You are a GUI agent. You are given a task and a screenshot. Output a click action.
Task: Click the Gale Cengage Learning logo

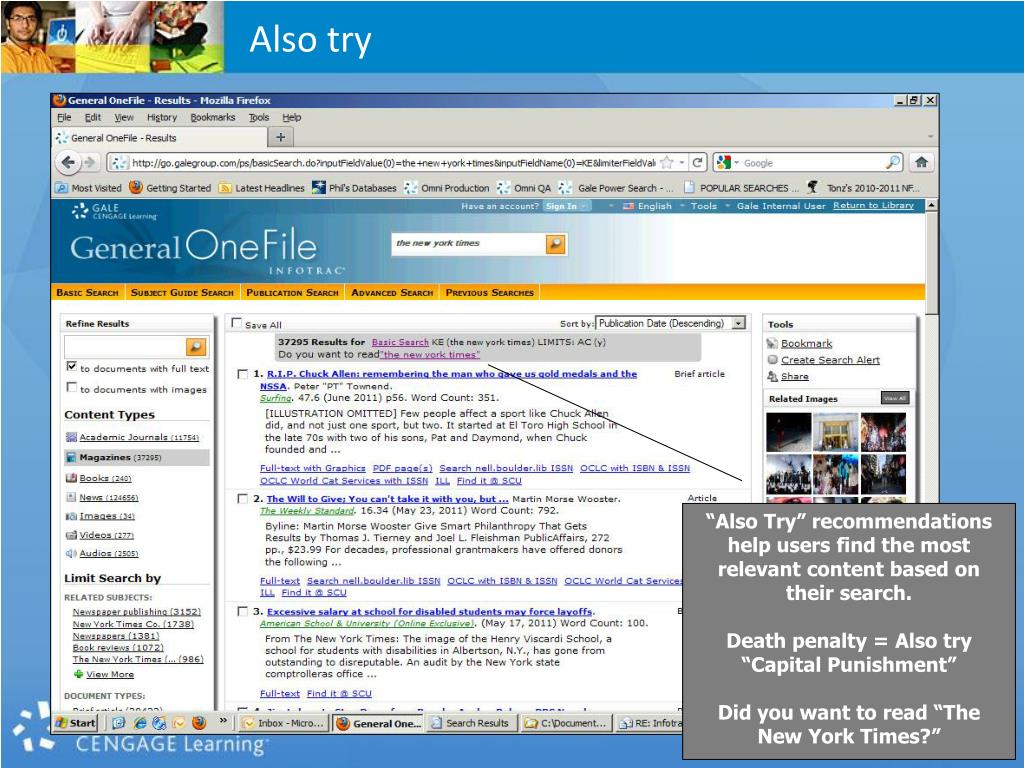(114, 211)
